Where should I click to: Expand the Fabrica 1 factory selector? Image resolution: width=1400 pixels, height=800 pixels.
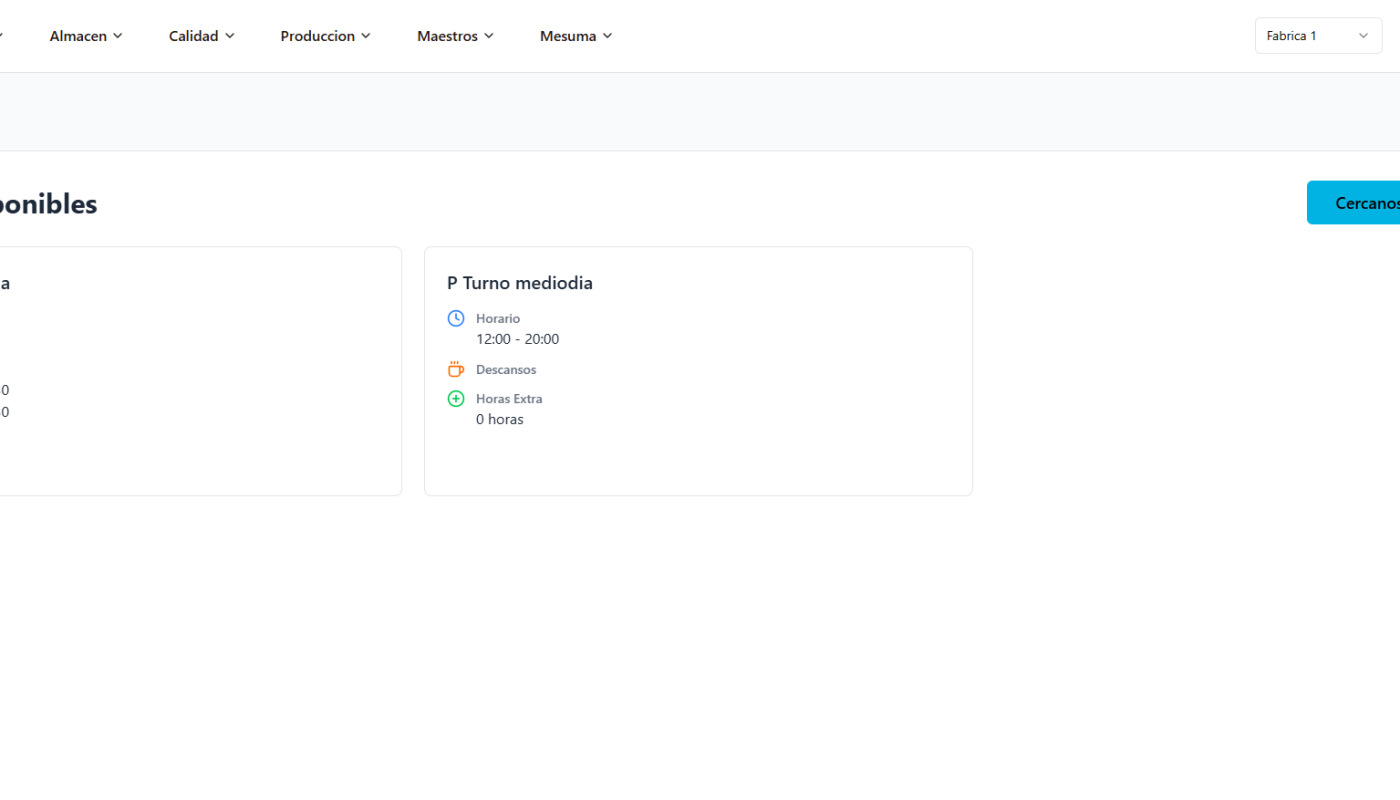click(x=1318, y=36)
